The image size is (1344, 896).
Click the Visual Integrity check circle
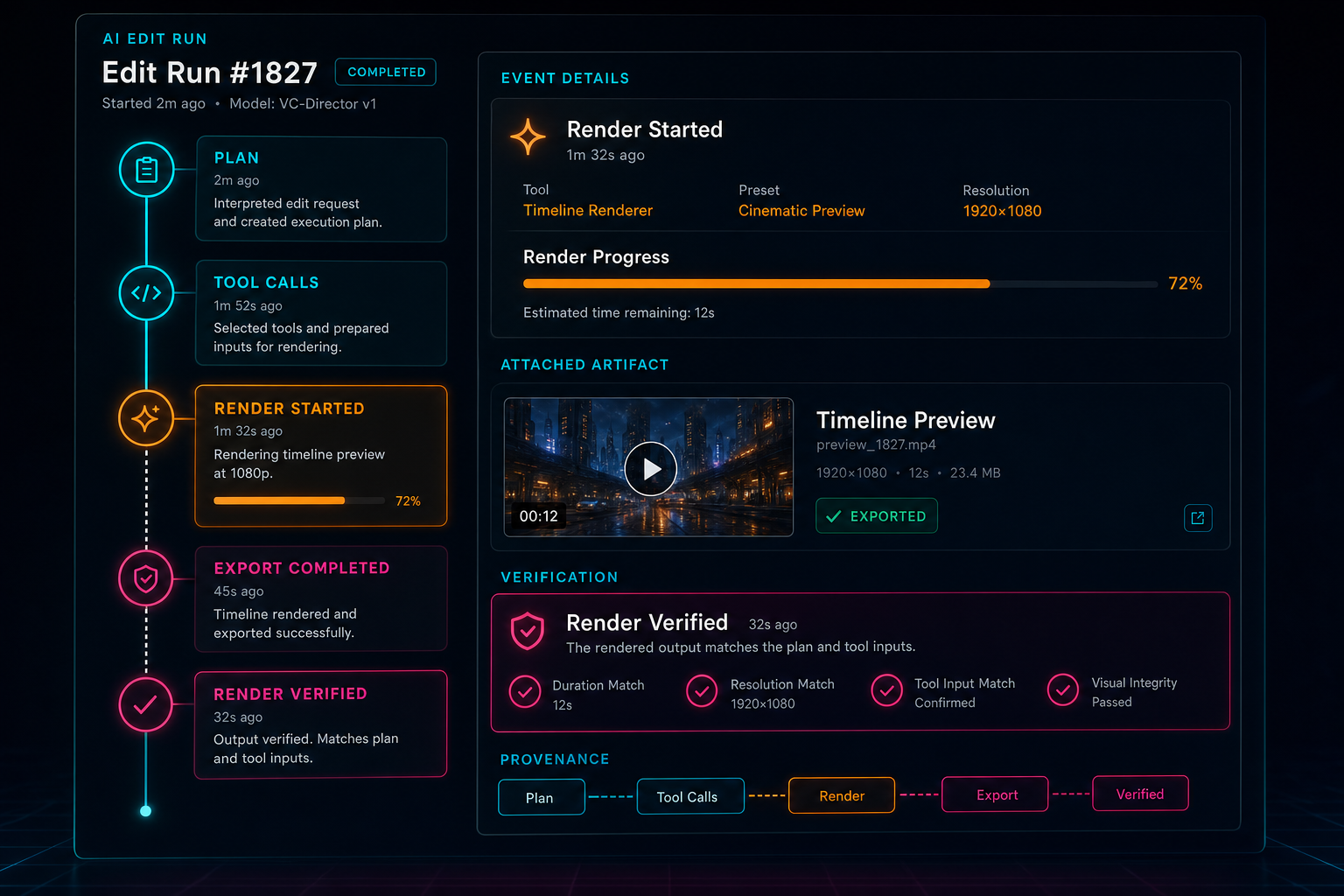click(x=1063, y=689)
